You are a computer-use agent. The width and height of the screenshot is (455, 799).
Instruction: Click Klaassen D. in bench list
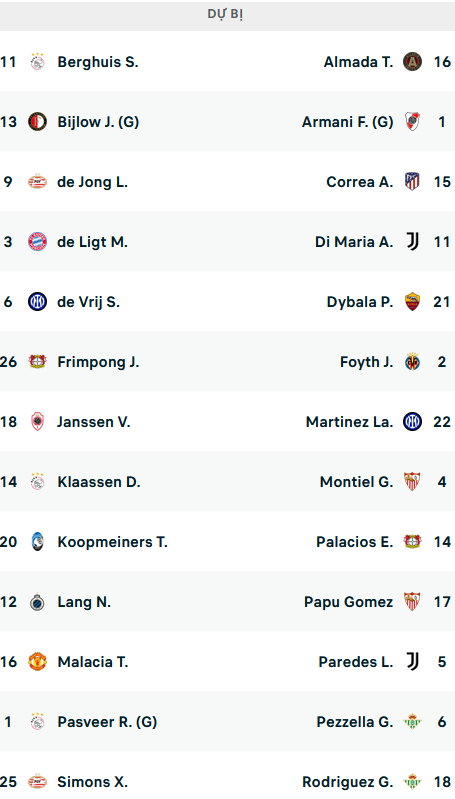pyautogui.click(x=99, y=482)
